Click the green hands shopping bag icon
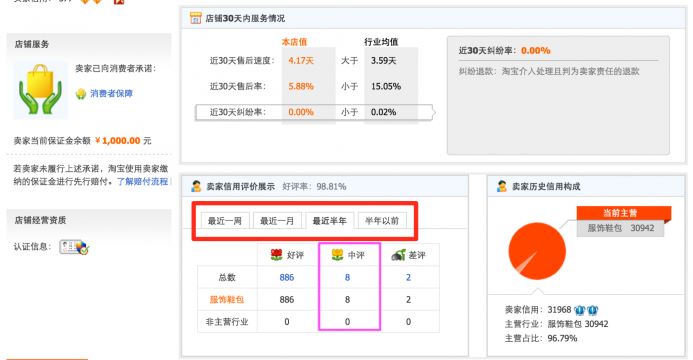This screenshot has height=360, width=693. coord(40,90)
